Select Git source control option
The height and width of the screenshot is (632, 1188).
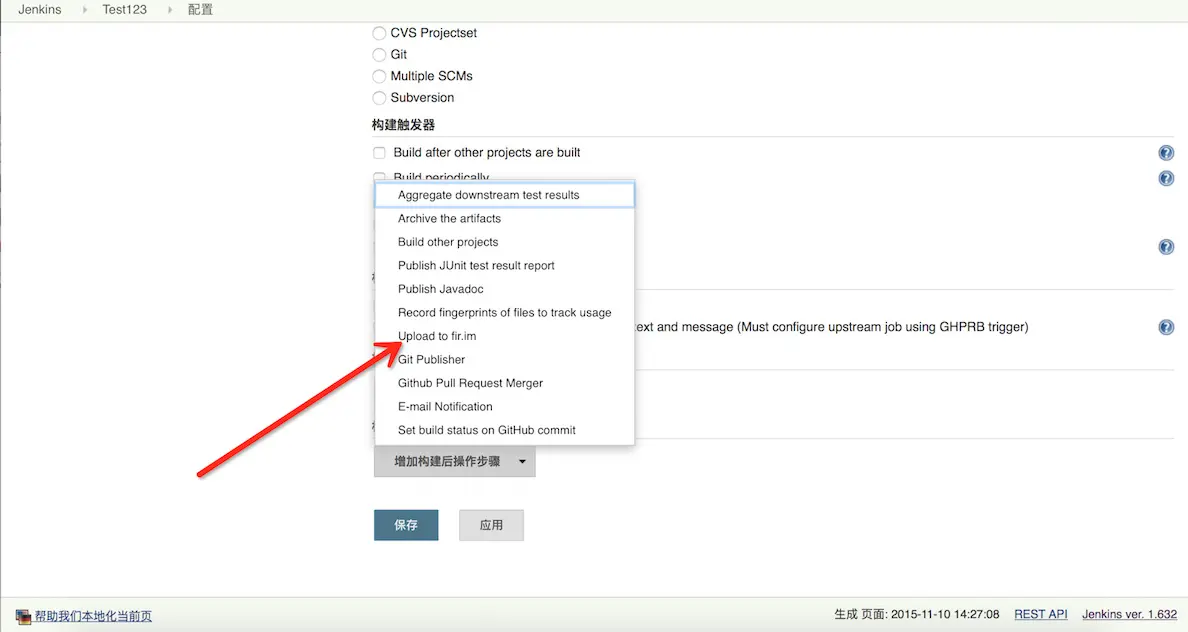[379, 55]
